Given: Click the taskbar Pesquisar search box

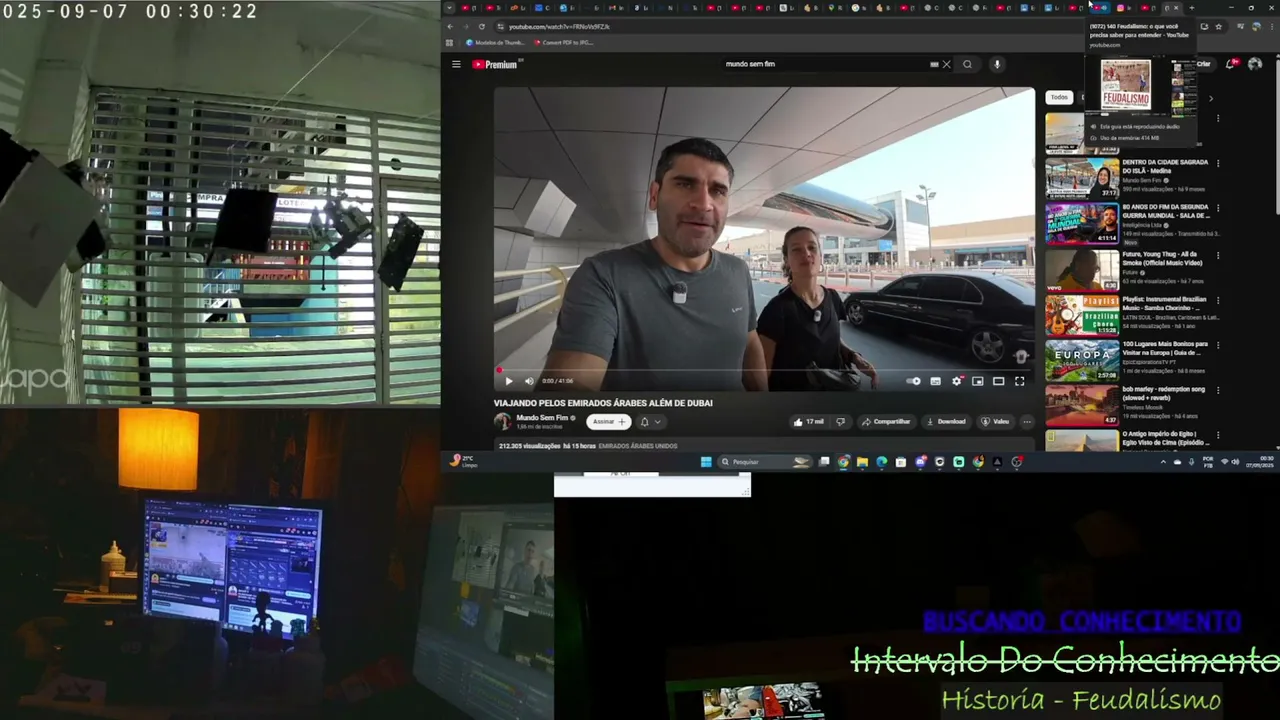Looking at the screenshot, I should click(765, 462).
